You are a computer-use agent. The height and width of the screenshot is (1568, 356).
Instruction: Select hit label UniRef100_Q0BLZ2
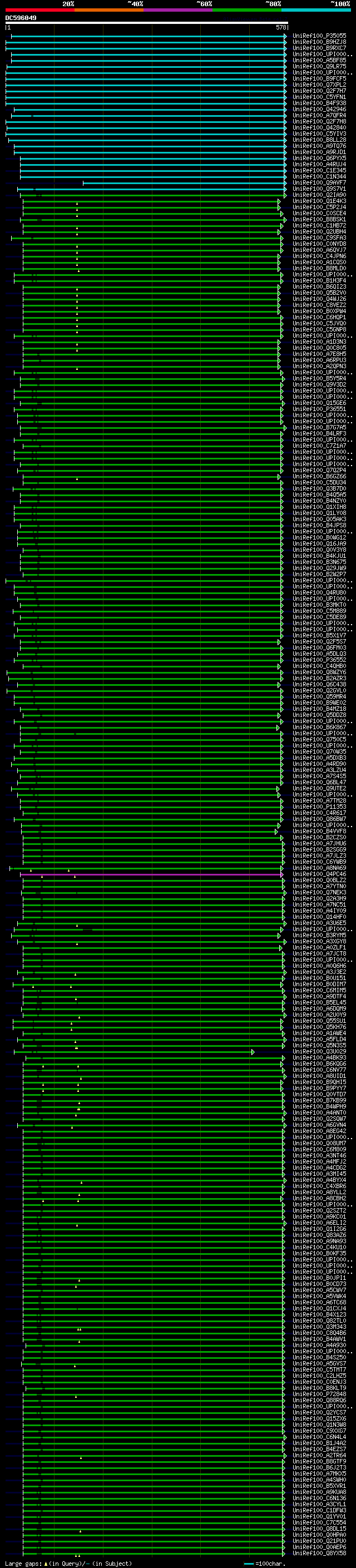pos(319,880)
